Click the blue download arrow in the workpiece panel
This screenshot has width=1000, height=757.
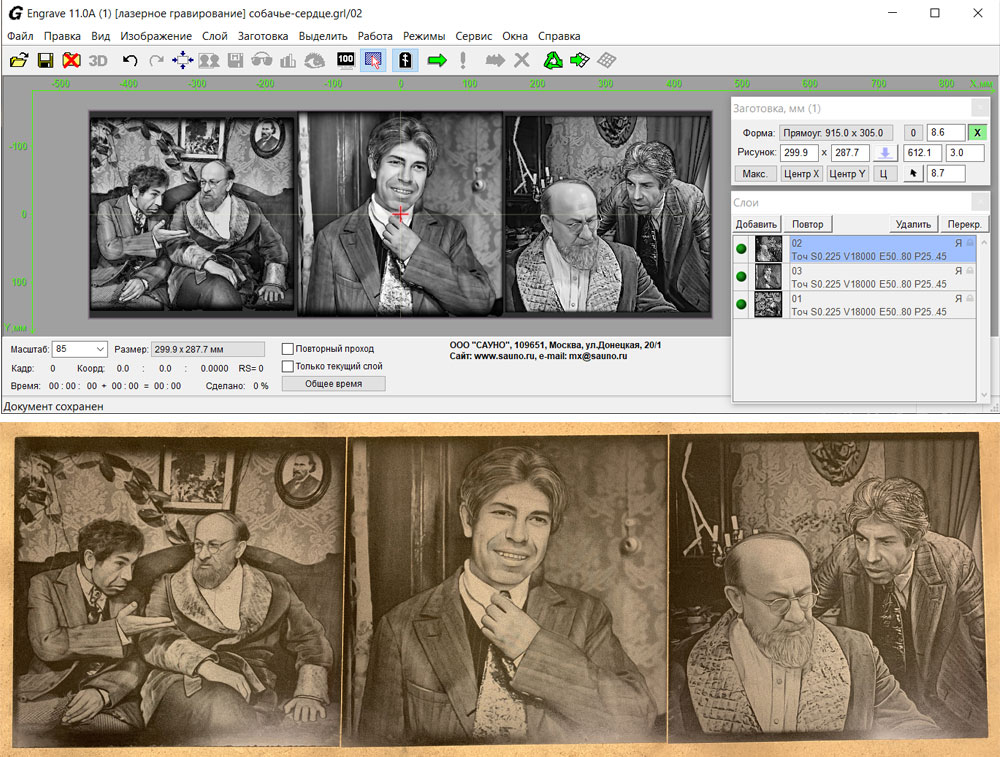[885, 153]
